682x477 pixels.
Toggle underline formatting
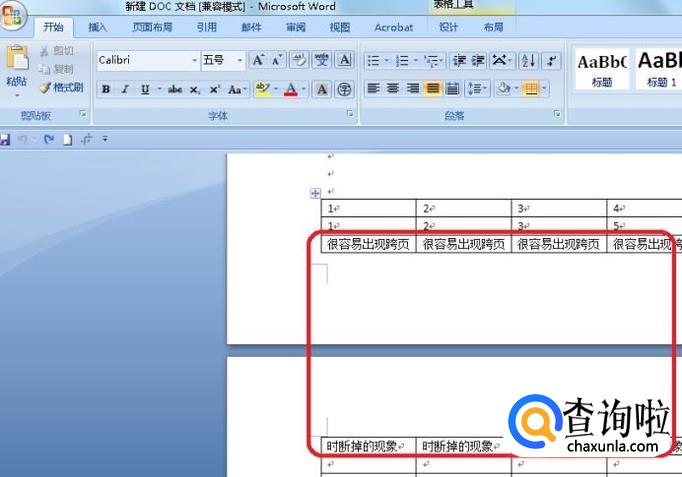click(x=145, y=90)
